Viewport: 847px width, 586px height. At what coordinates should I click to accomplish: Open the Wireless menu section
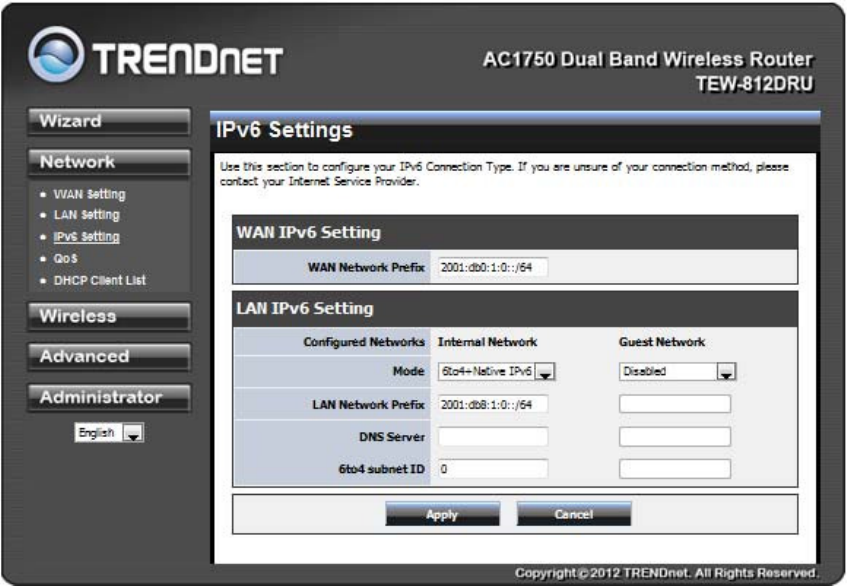(109, 316)
